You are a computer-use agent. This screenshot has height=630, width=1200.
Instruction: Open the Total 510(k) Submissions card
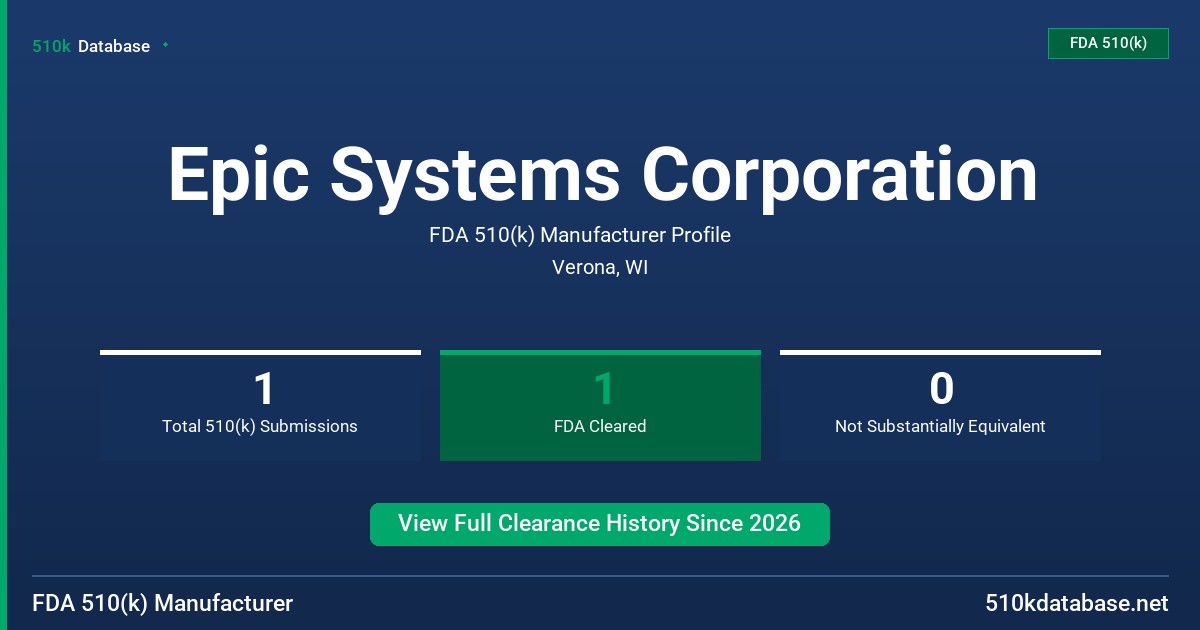[x=260, y=406]
